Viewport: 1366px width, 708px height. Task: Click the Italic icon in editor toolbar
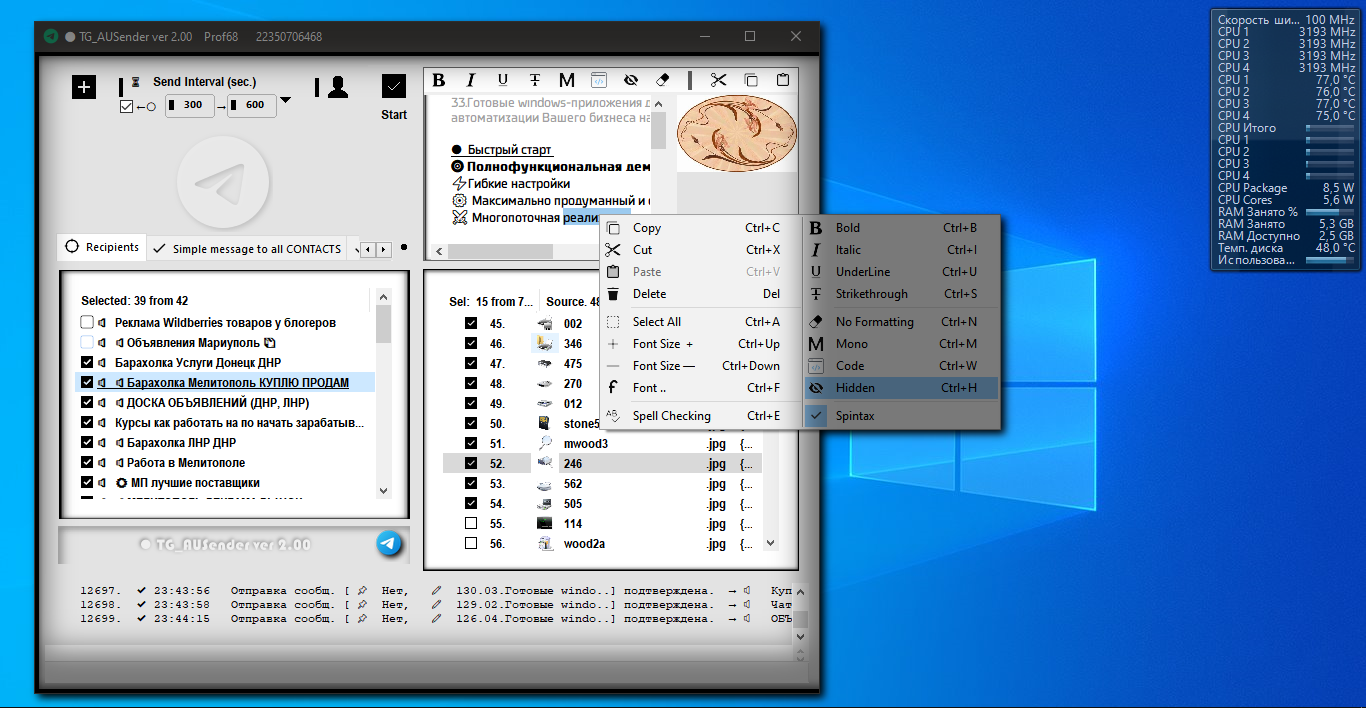(x=471, y=81)
